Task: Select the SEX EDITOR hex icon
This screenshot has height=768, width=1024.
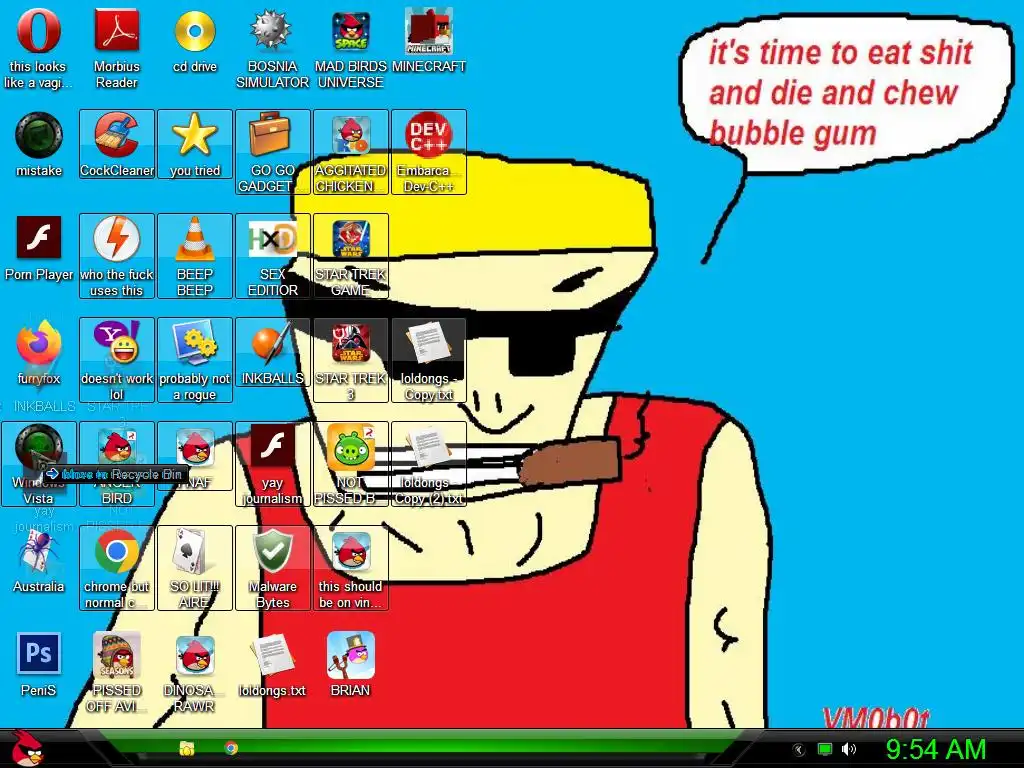Action: [x=272, y=255]
